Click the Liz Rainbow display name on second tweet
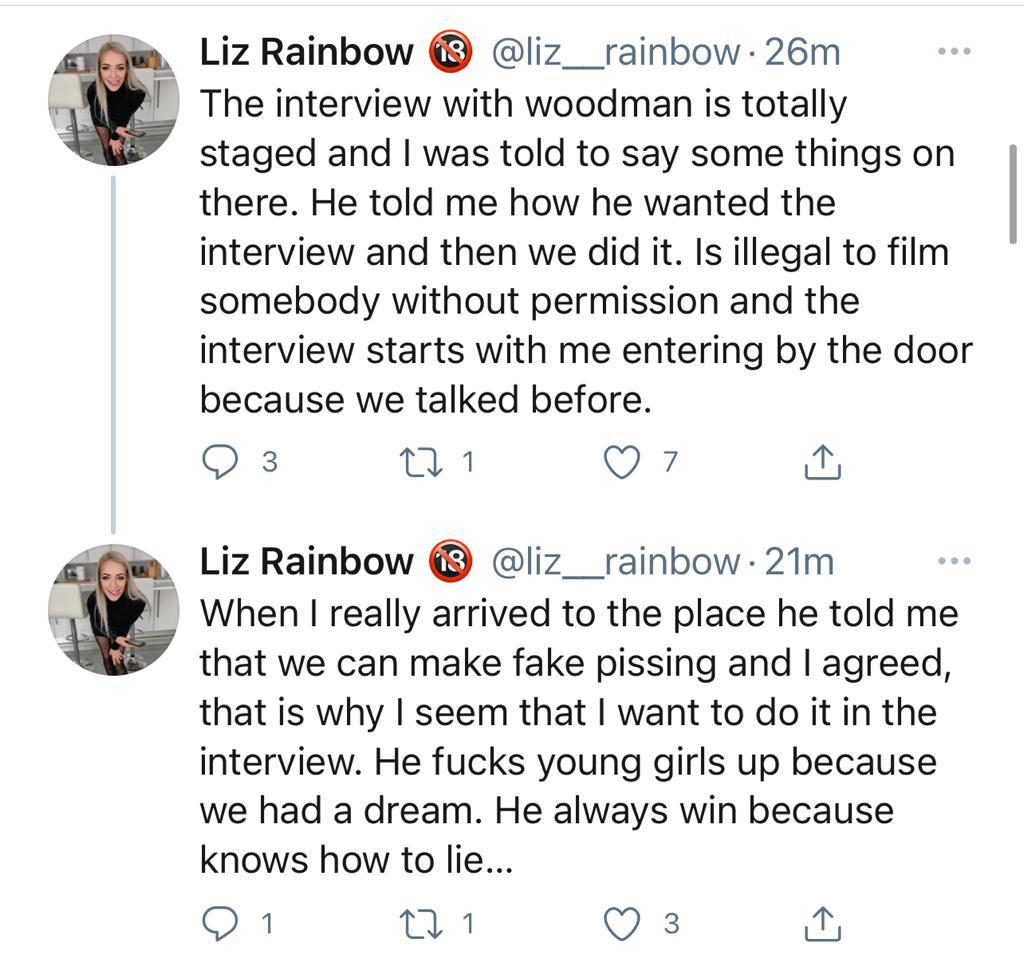The width and height of the screenshot is (1024, 963). (306, 562)
